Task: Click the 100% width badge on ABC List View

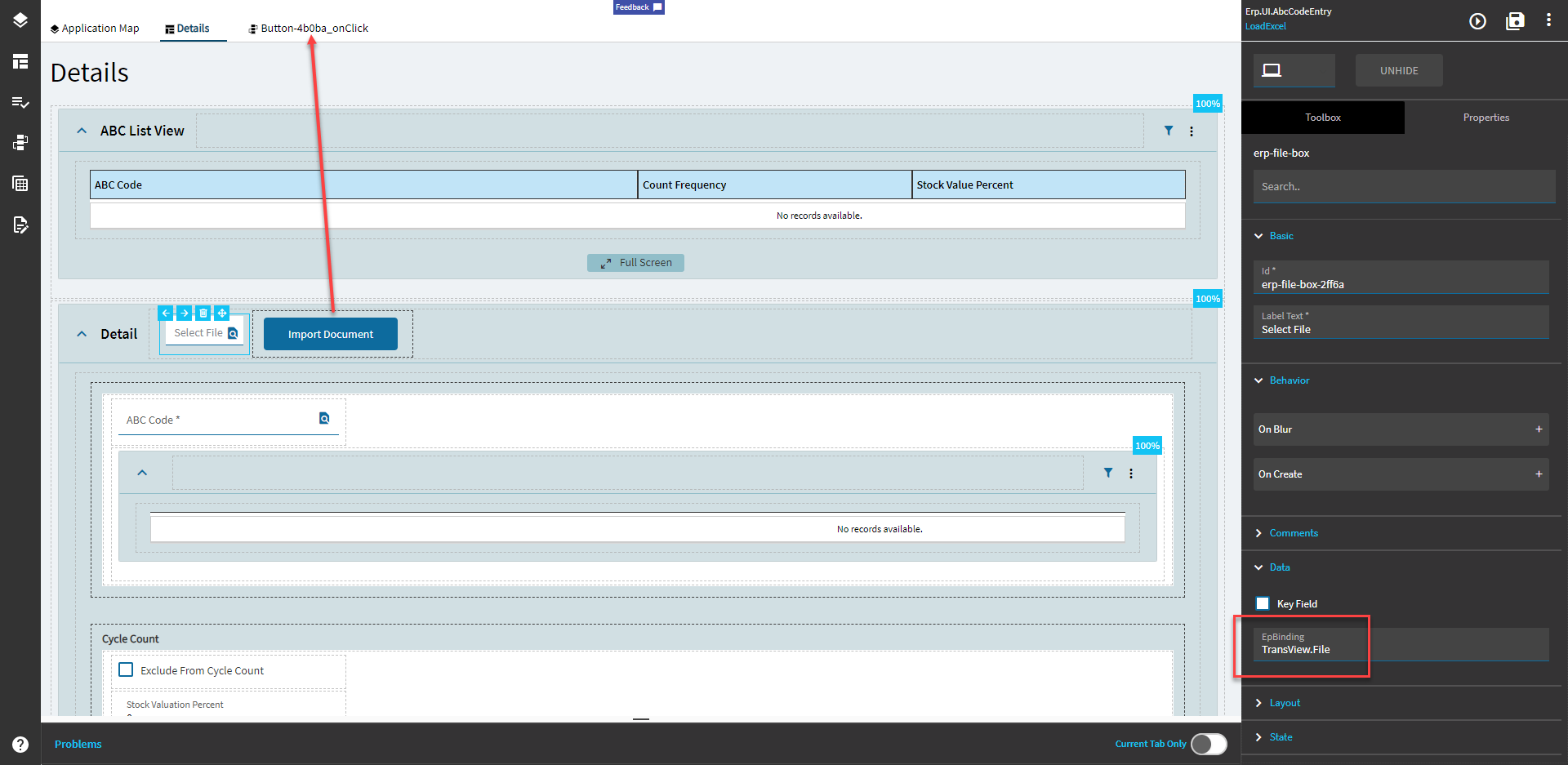Action: tap(1207, 104)
